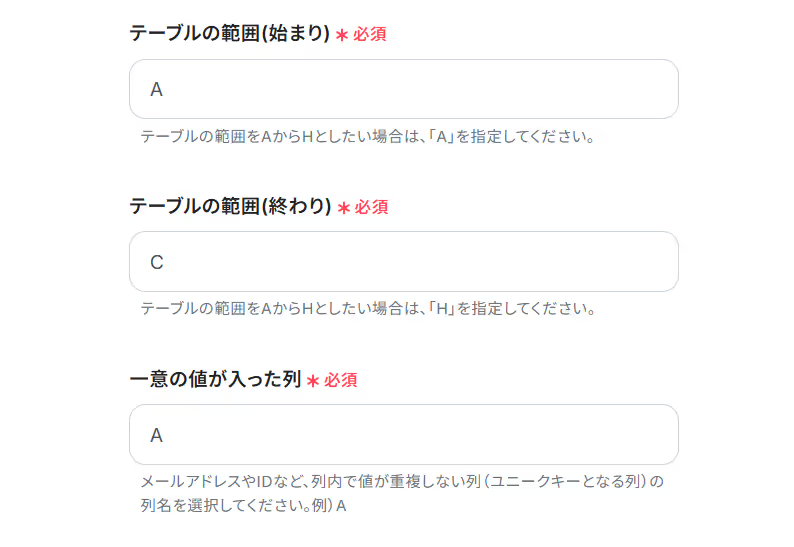
Task: Place cursor on value A in 始まり field
Action: [x=156, y=90]
